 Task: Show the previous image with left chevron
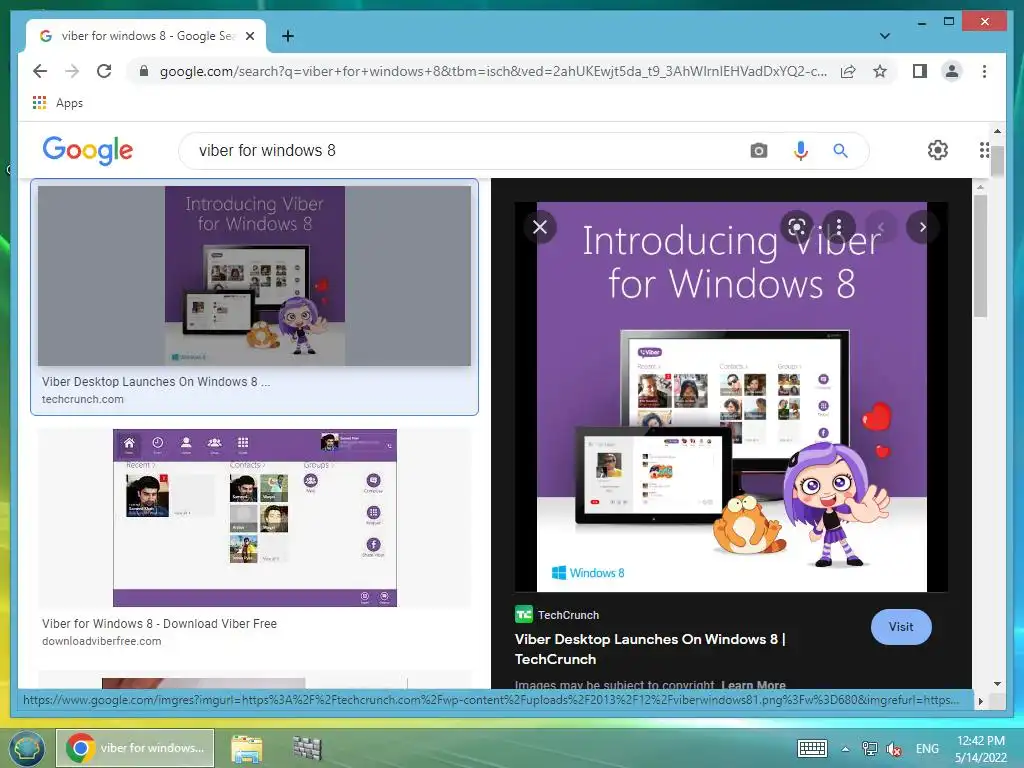pyautogui.click(x=880, y=227)
